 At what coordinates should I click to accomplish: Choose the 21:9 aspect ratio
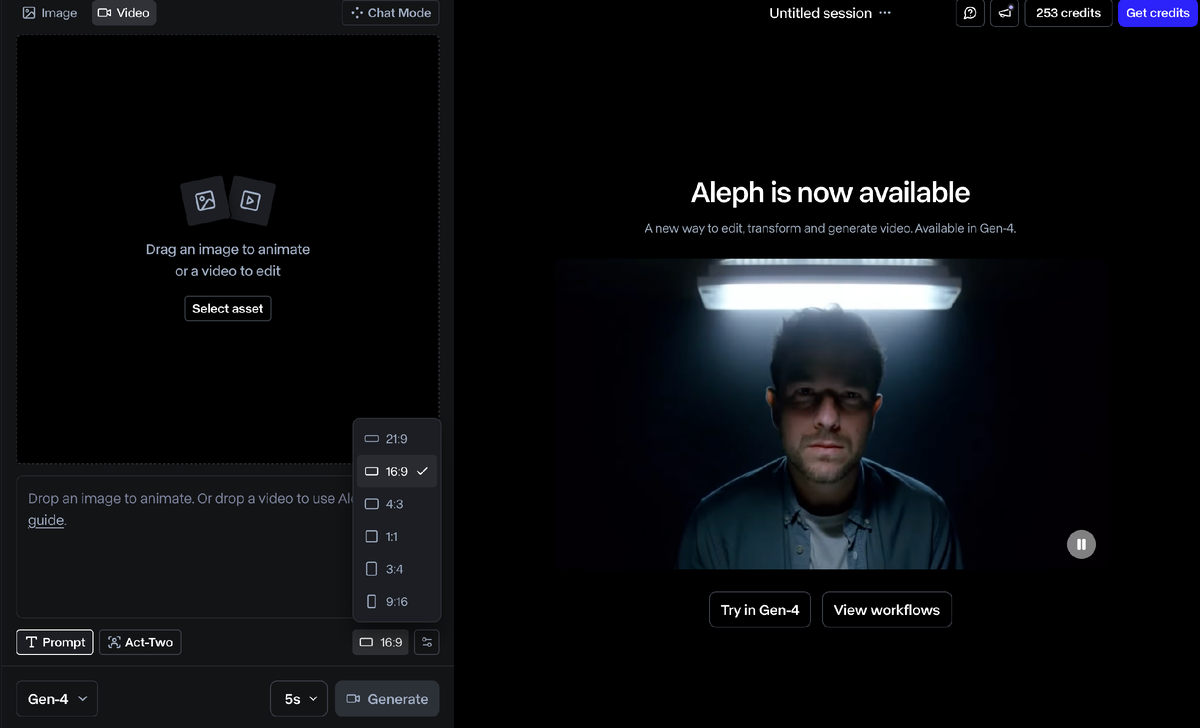397,439
